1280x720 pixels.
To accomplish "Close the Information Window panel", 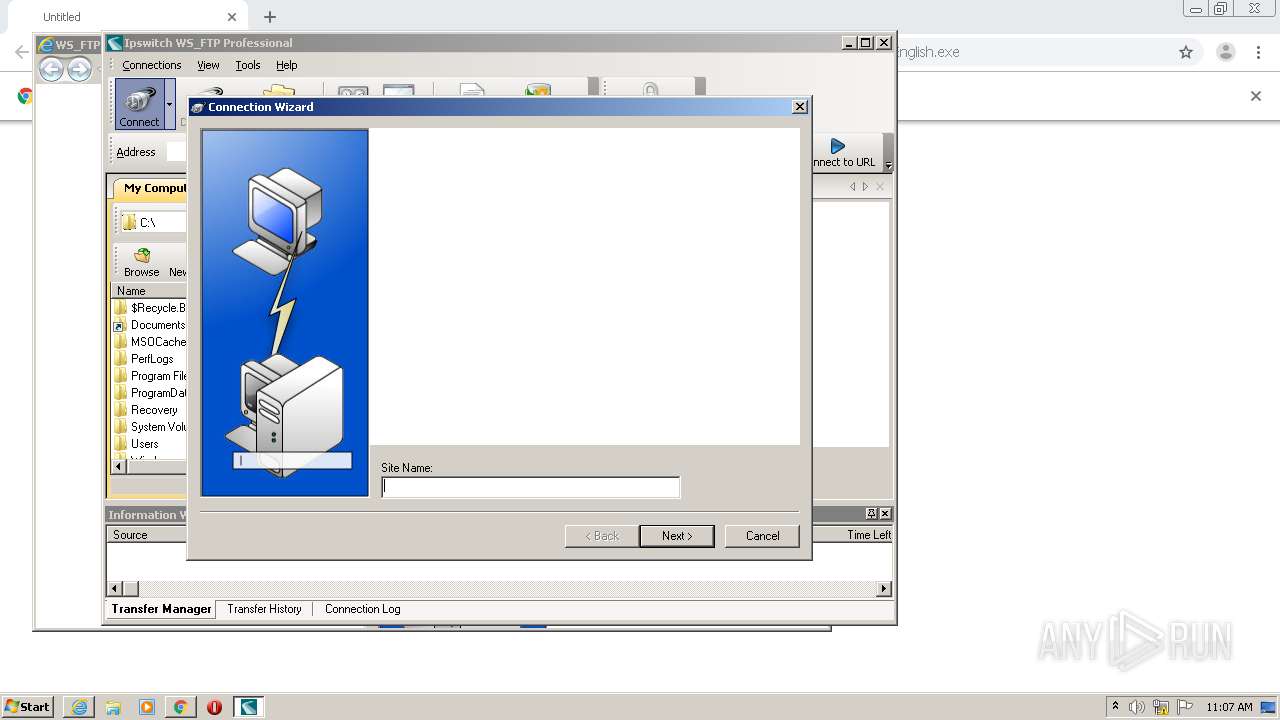I will pos(884,513).
